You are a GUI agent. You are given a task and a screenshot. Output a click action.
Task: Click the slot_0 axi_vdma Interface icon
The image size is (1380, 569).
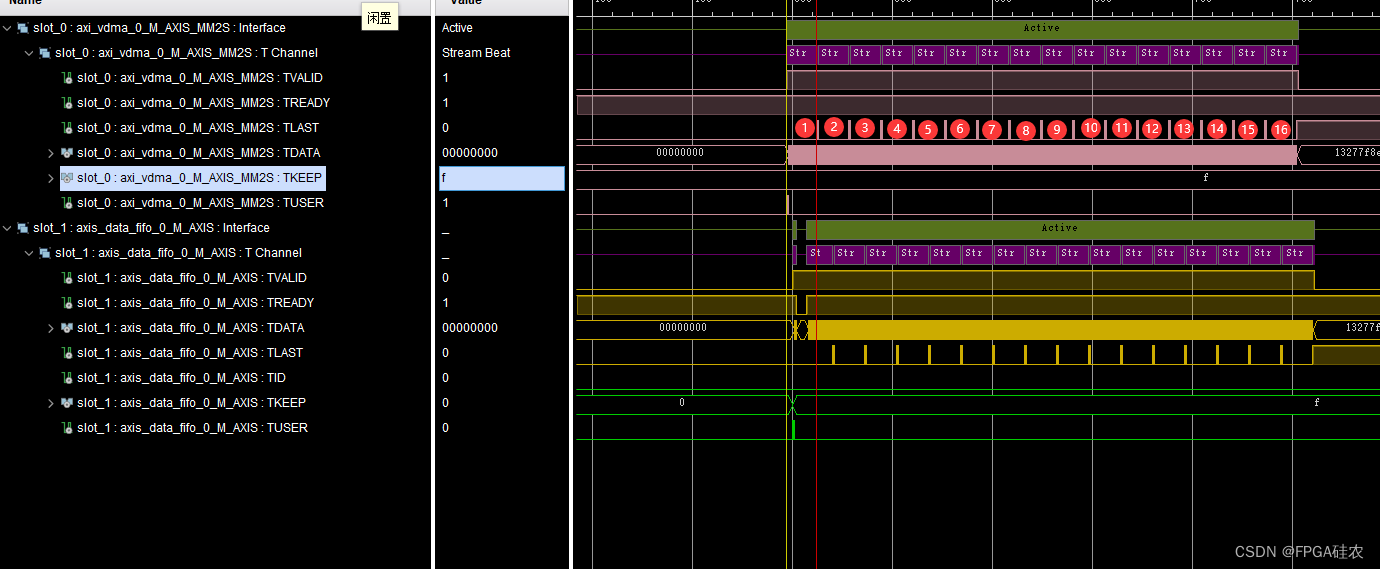(23, 28)
